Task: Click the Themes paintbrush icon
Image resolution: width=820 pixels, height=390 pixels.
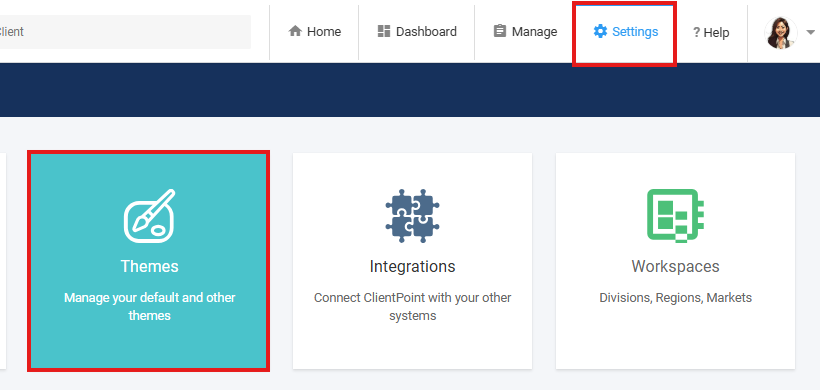Action: [149, 216]
